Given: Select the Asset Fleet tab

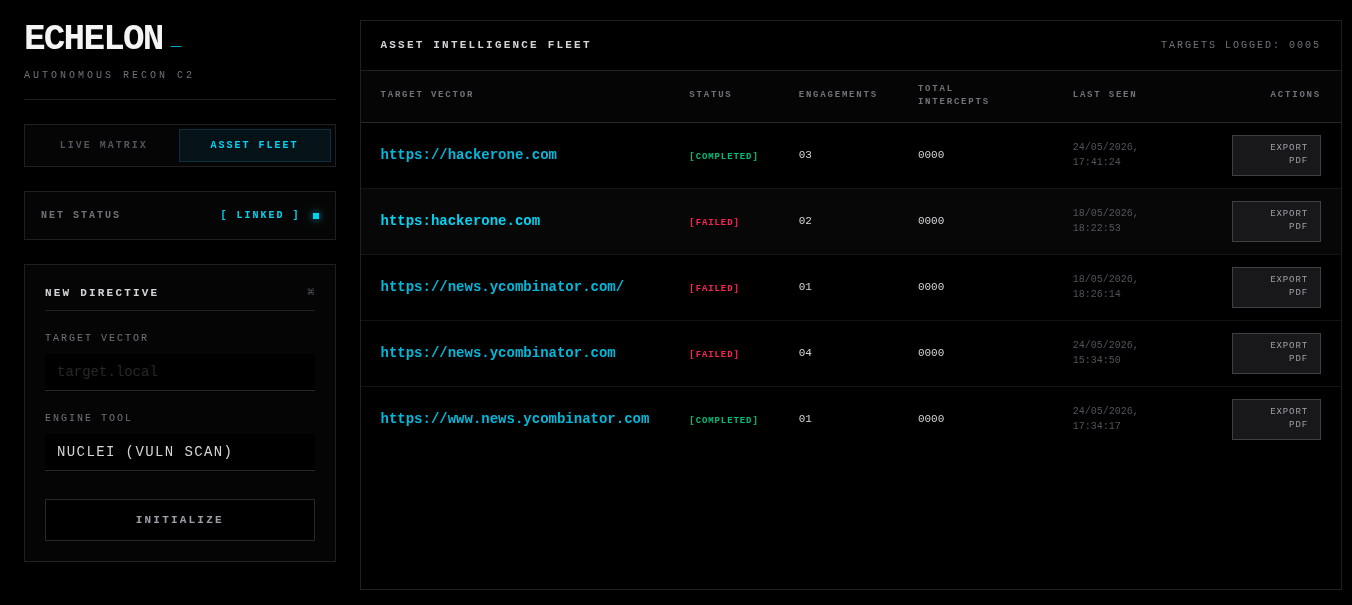Looking at the screenshot, I should pos(255,146).
